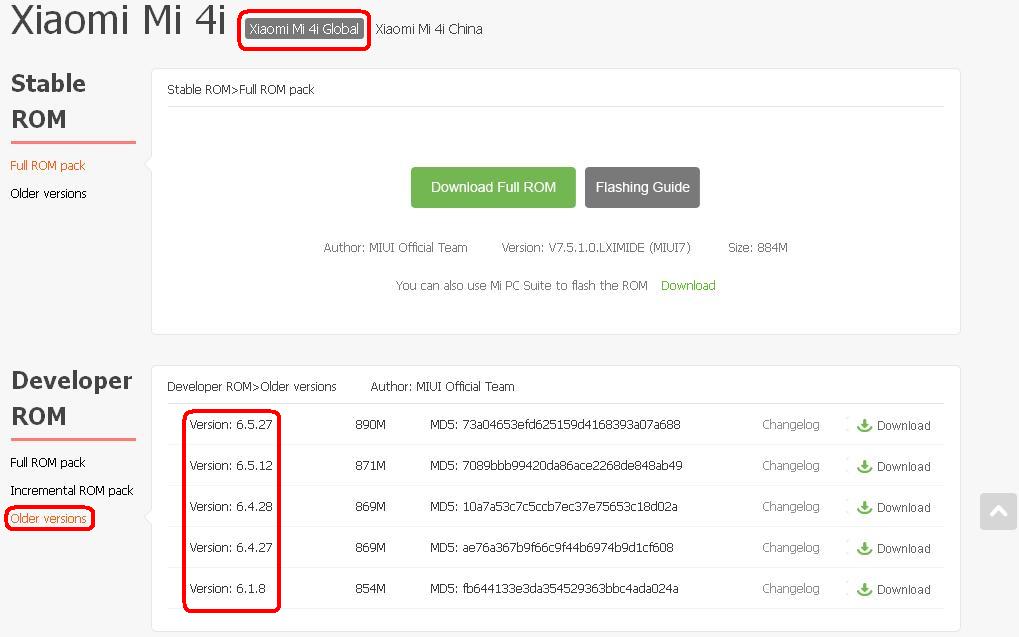This screenshot has height=637, width=1019.
Task: Click the 890M size value
Action: [370, 424]
